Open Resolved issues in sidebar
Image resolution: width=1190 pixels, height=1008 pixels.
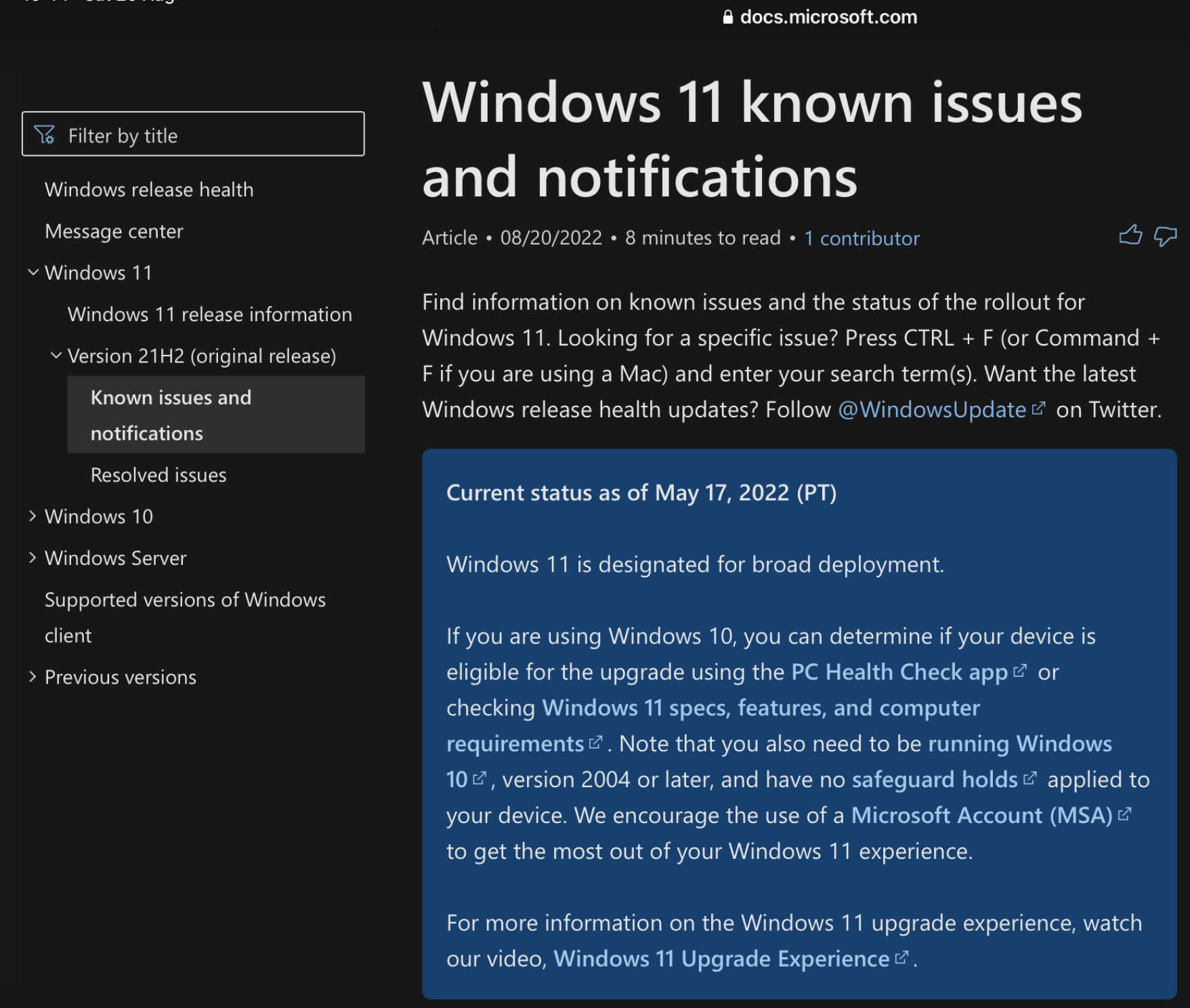pos(158,475)
